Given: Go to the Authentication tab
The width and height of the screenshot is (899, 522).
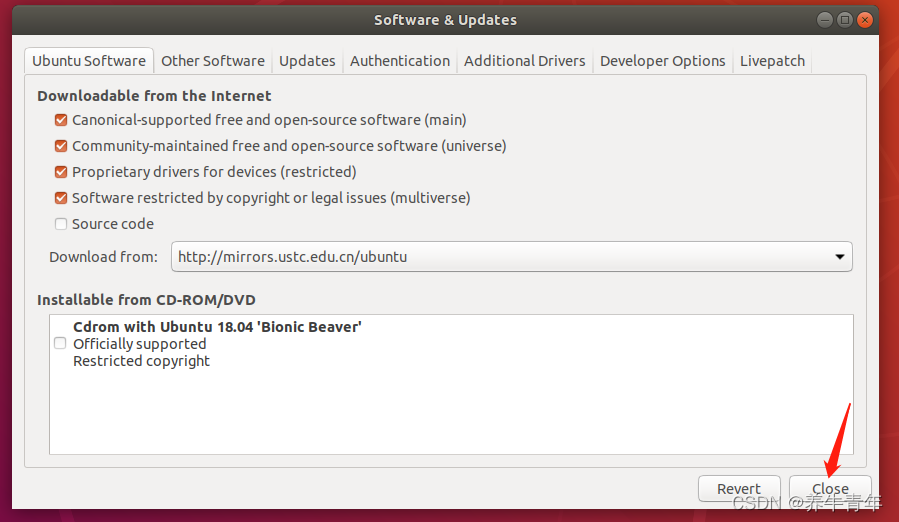Looking at the screenshot, I should pyautogui.click(x=400, y=61).
